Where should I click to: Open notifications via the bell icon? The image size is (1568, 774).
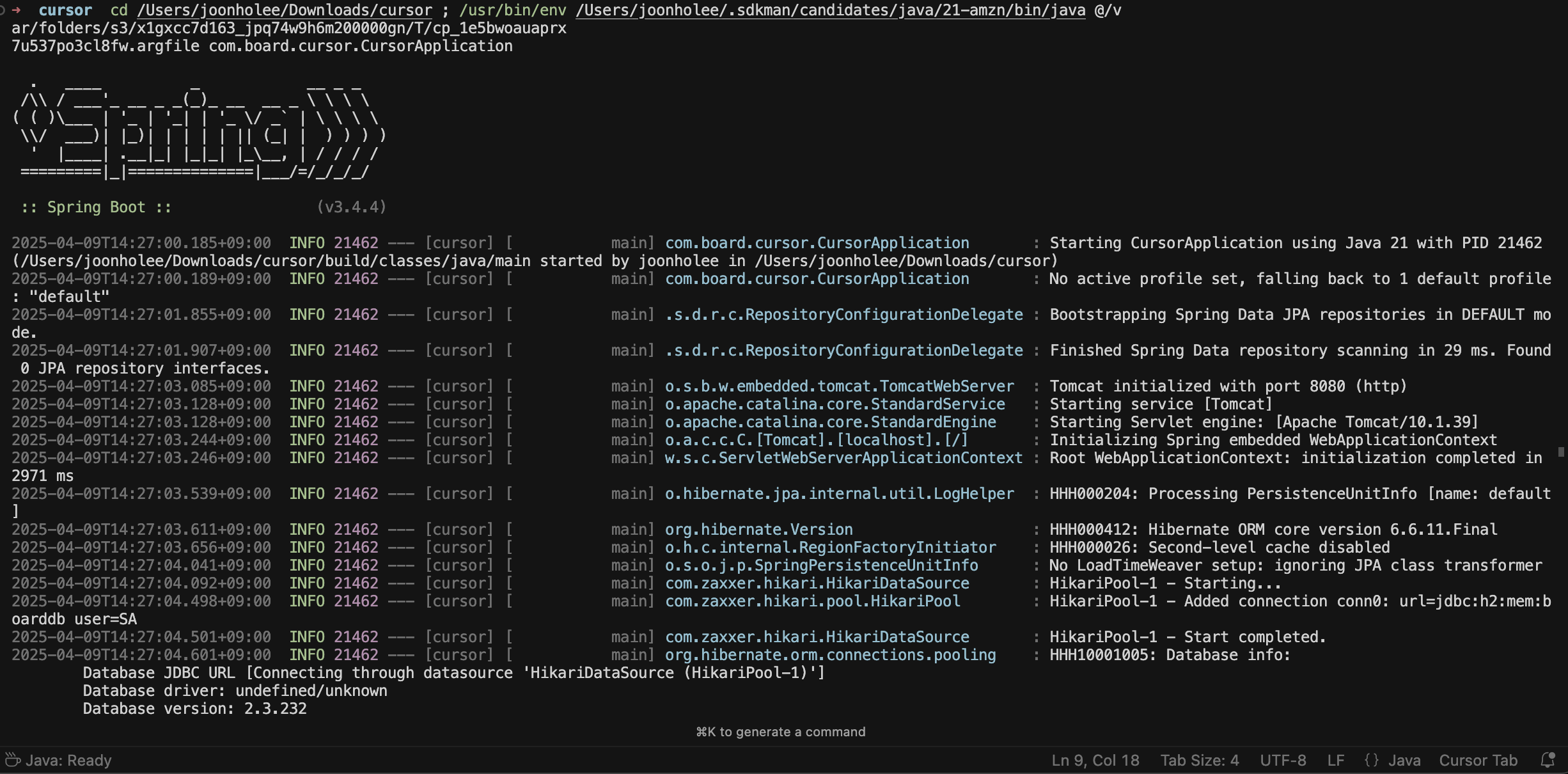click(1548, 760)
